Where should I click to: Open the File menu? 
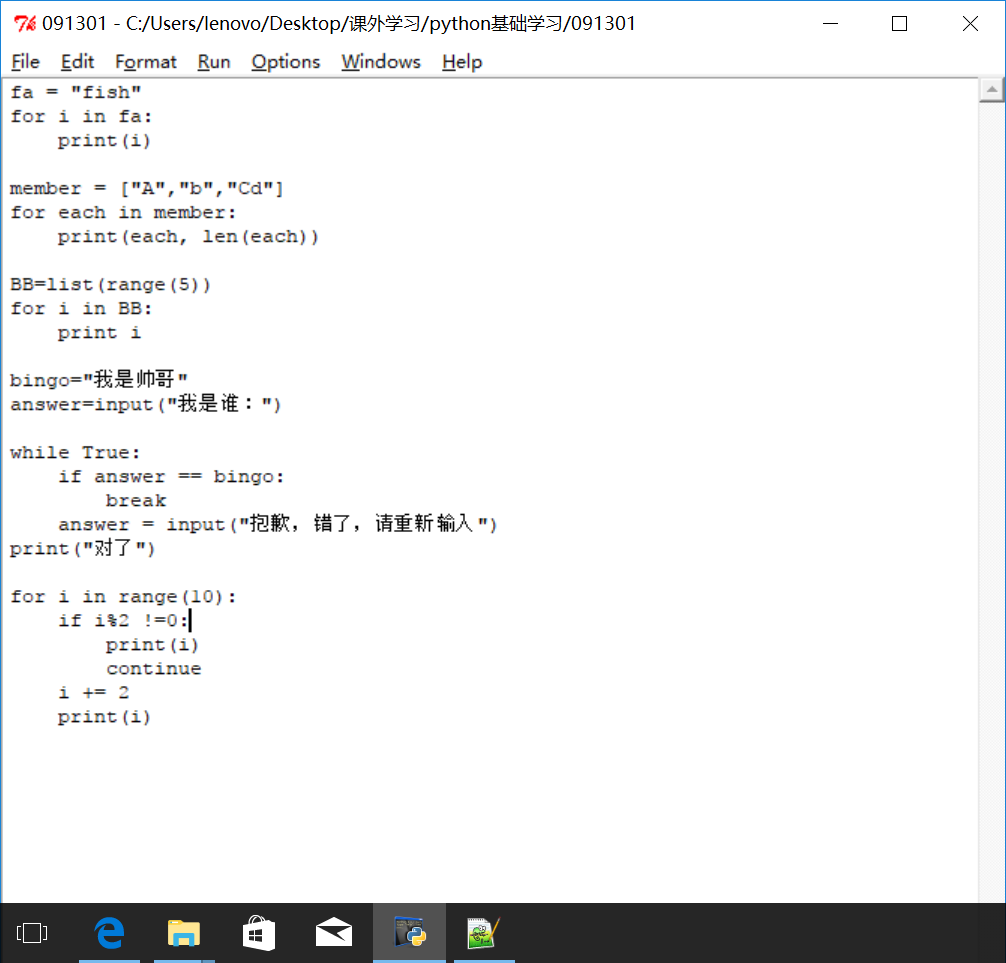[26, 62]
